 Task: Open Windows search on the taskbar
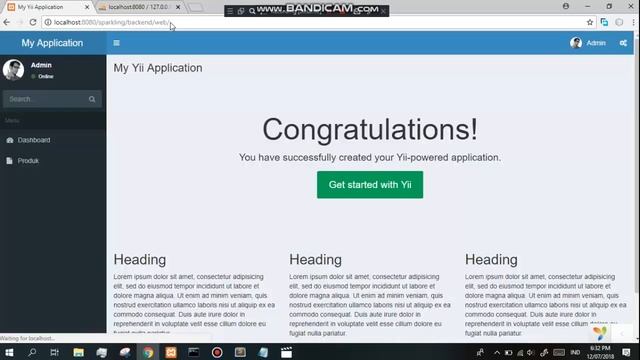32,352
